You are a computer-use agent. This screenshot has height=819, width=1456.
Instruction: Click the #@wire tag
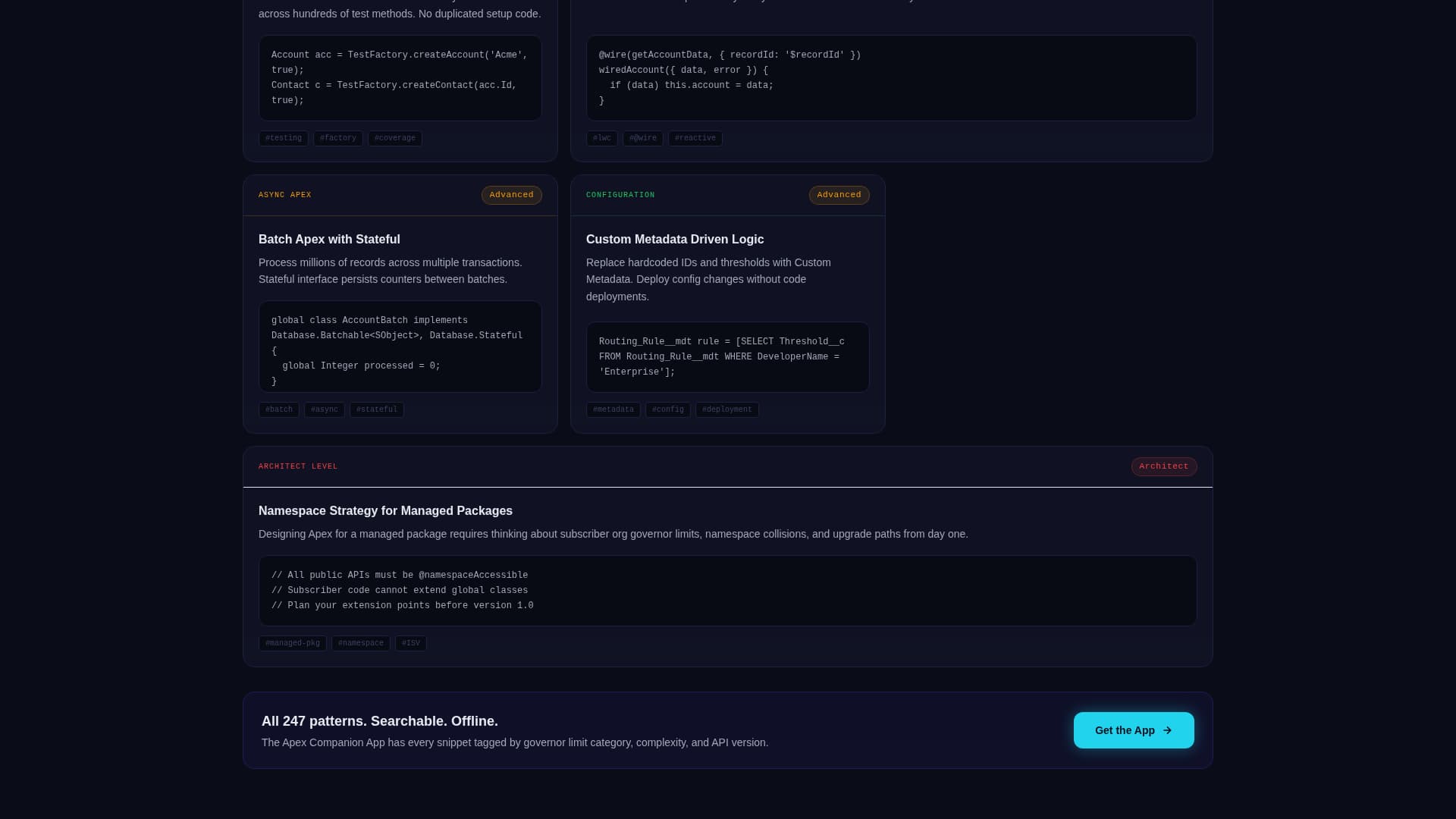(642, 138)
